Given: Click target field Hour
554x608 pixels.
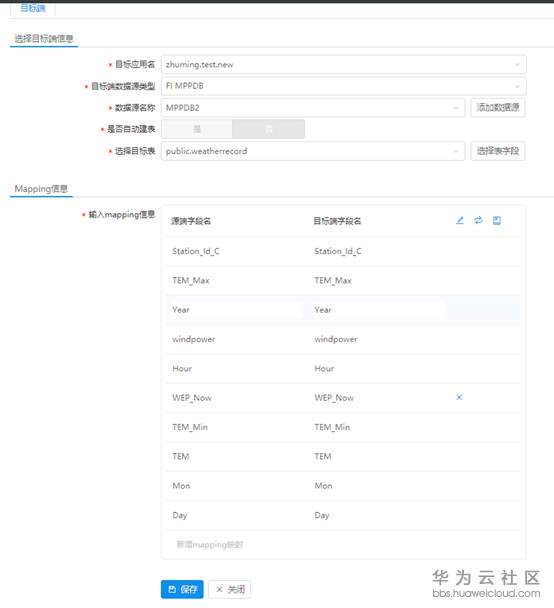Looking at the screenshot, I should pos(324,368).
